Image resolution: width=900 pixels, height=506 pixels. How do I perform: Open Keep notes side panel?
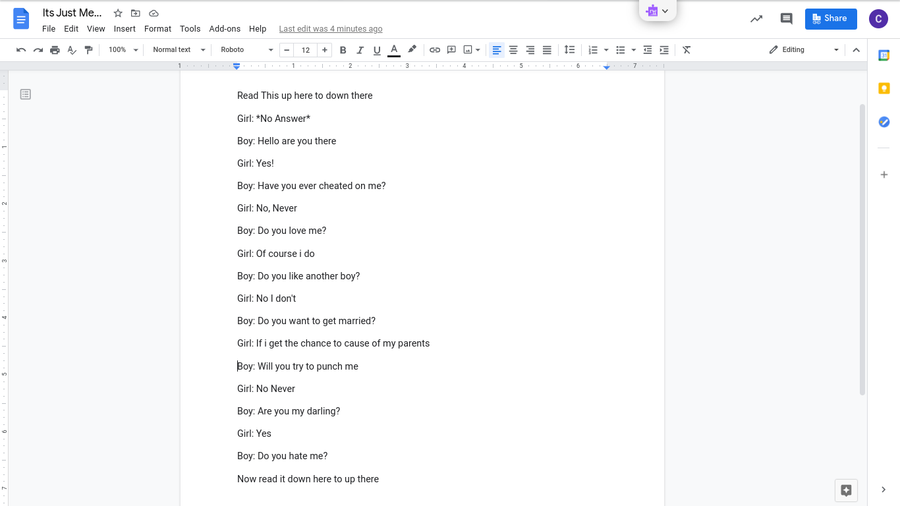pos(884,88)
